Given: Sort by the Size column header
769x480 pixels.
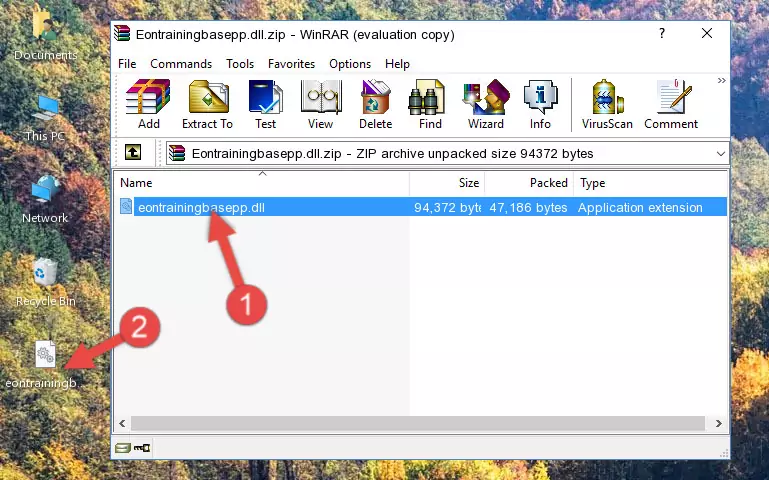Looking at the screenshot, I should point(447,183).
